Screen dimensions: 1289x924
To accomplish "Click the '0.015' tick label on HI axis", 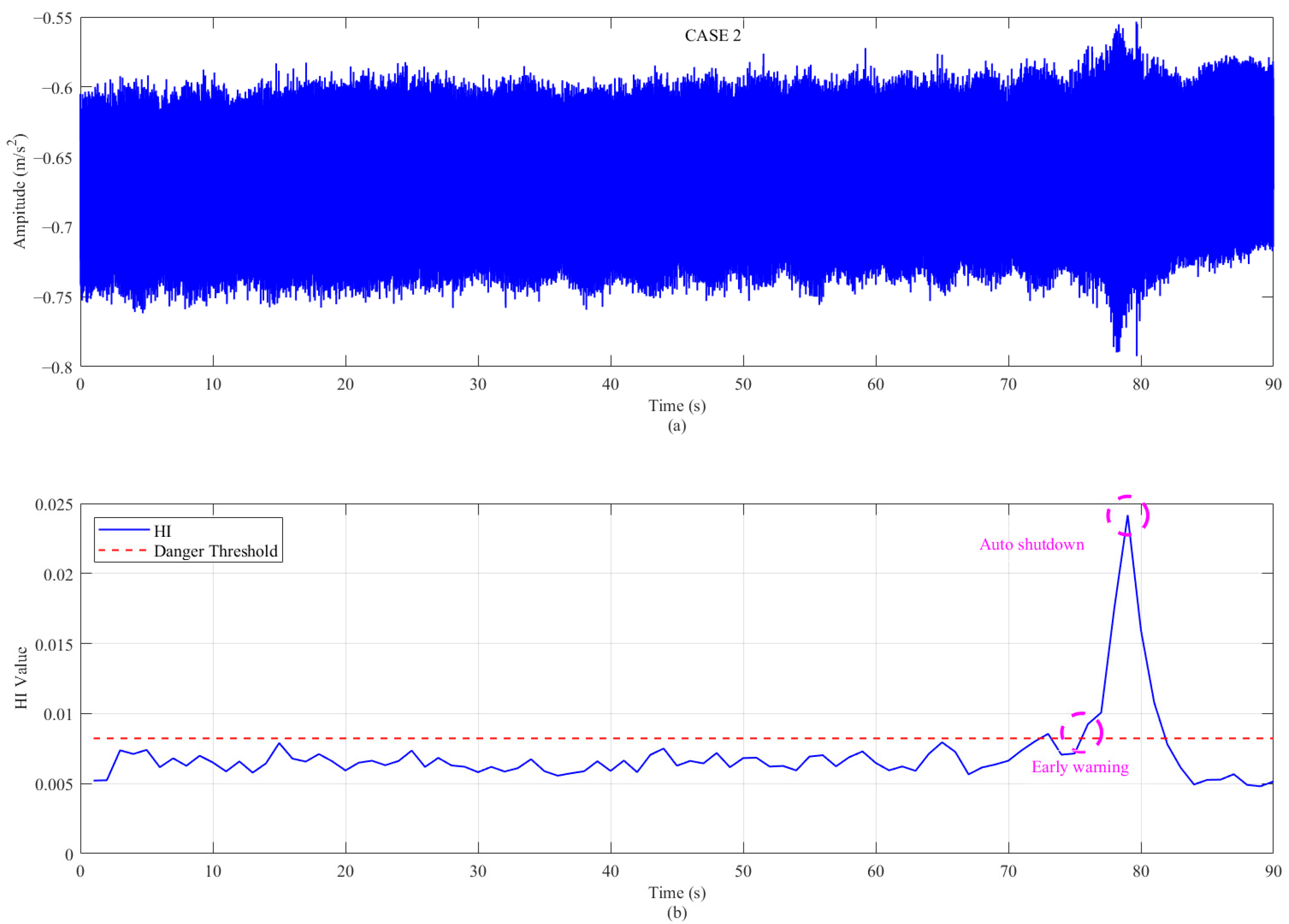I will pos(54,645).
